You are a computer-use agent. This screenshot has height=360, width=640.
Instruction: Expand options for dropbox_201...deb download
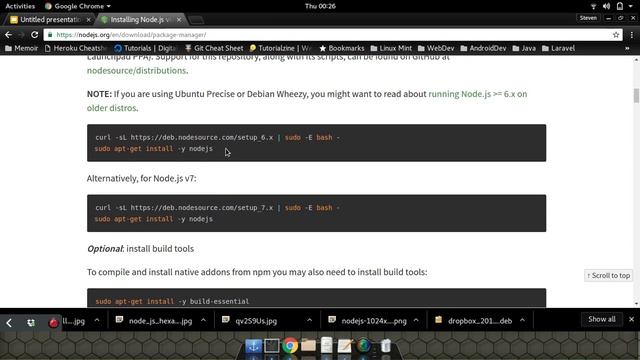(522, 320)
